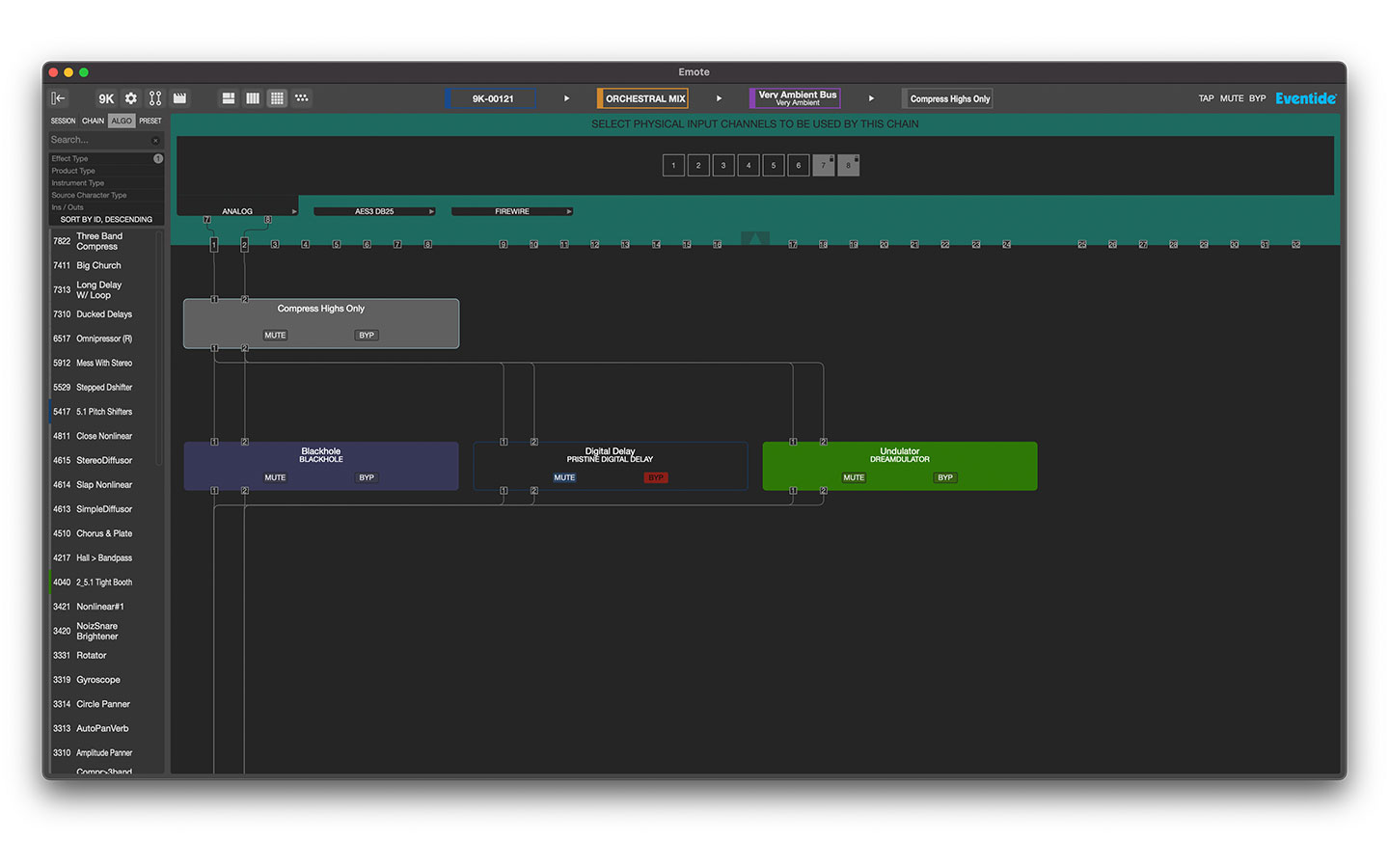Image resolution: width=1389 pixels, height=868 pixels.
Task: Select physical input channel 4 box
Action: [749, 165]
